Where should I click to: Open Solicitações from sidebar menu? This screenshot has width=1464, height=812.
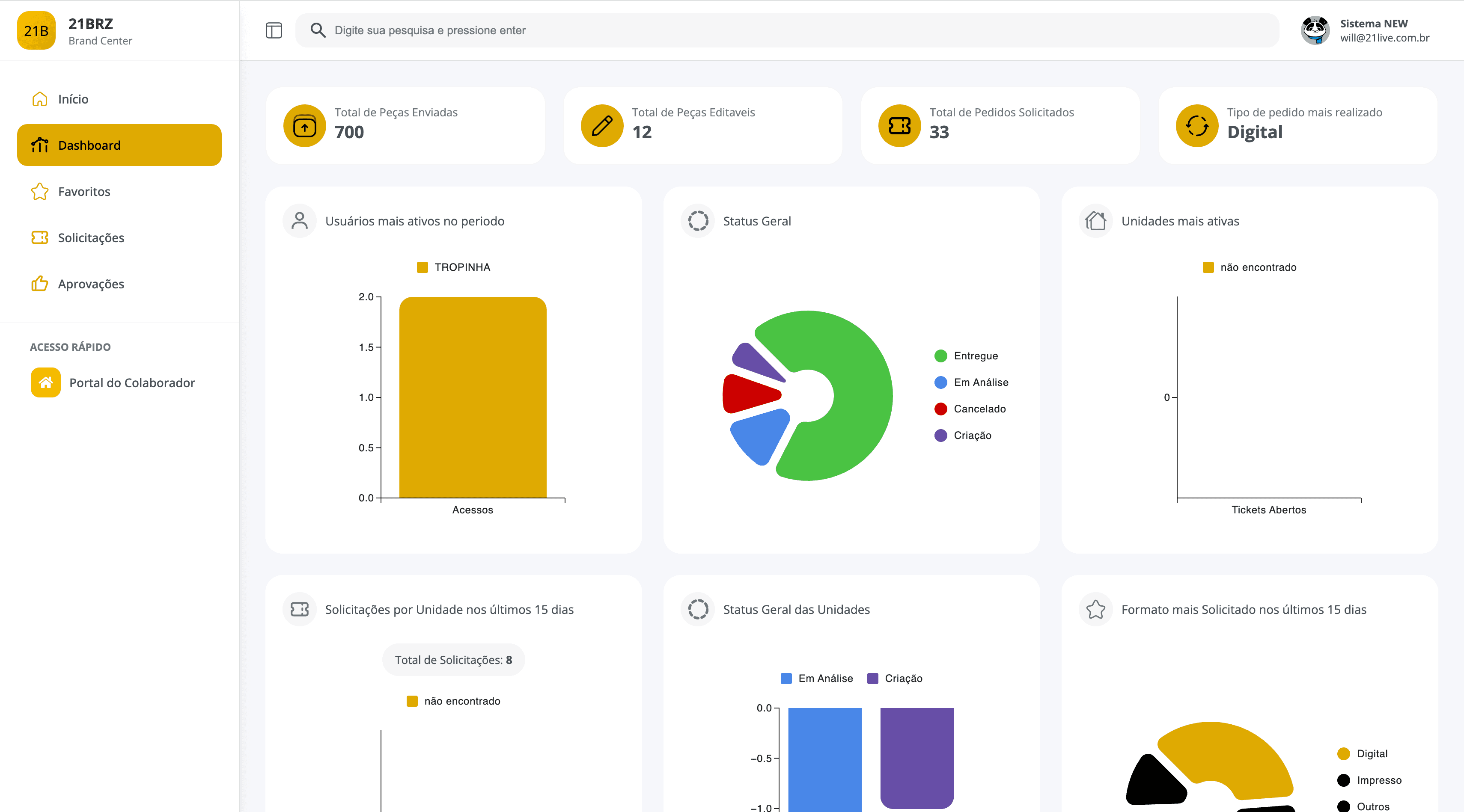click(x=91, y=237)
